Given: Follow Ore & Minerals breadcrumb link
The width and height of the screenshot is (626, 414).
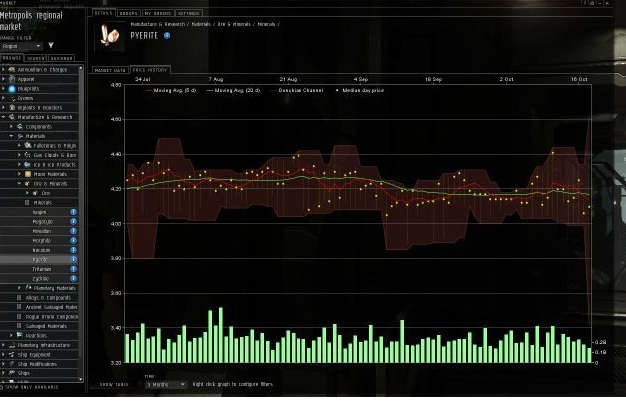Looking at the screenshot, I should point(234,24).
